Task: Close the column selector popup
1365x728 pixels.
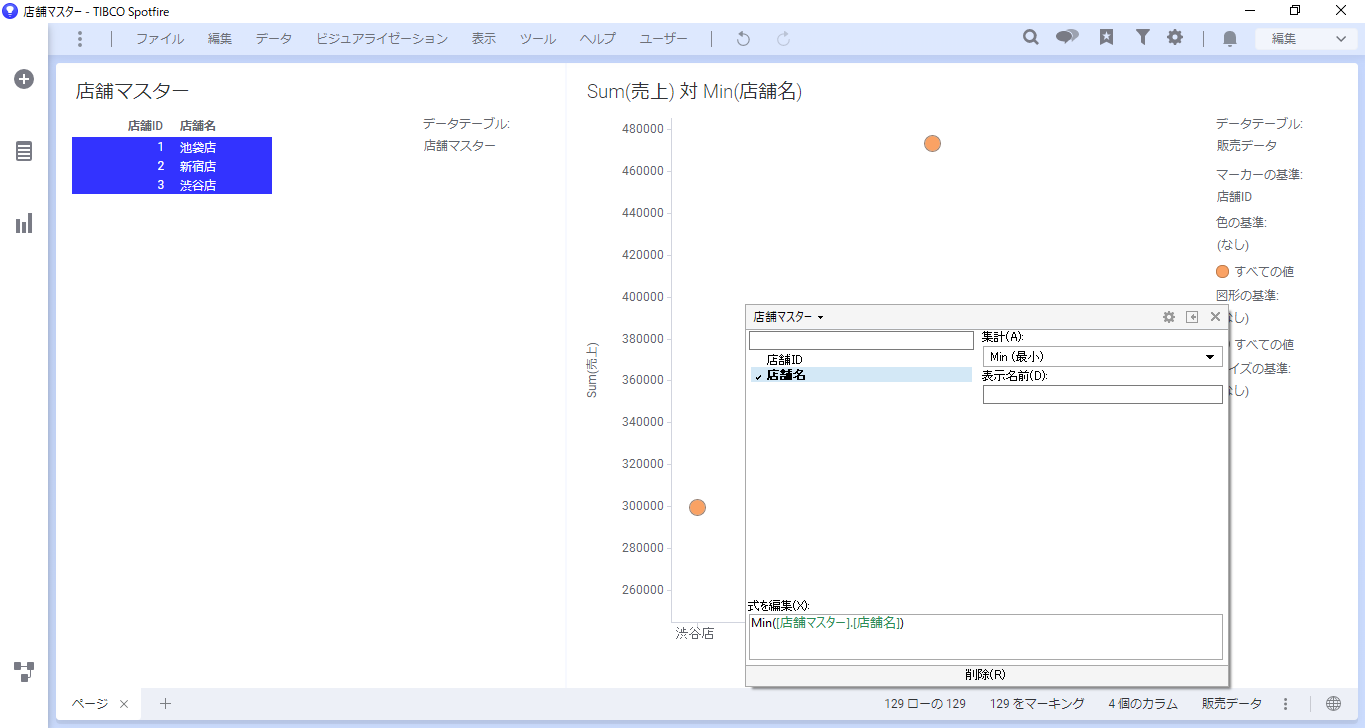Action: point(1216,317)
